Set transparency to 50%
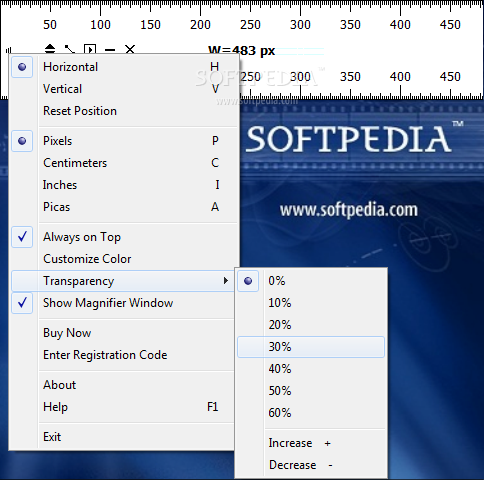484x480 pixels. click(x=311, y=391)
